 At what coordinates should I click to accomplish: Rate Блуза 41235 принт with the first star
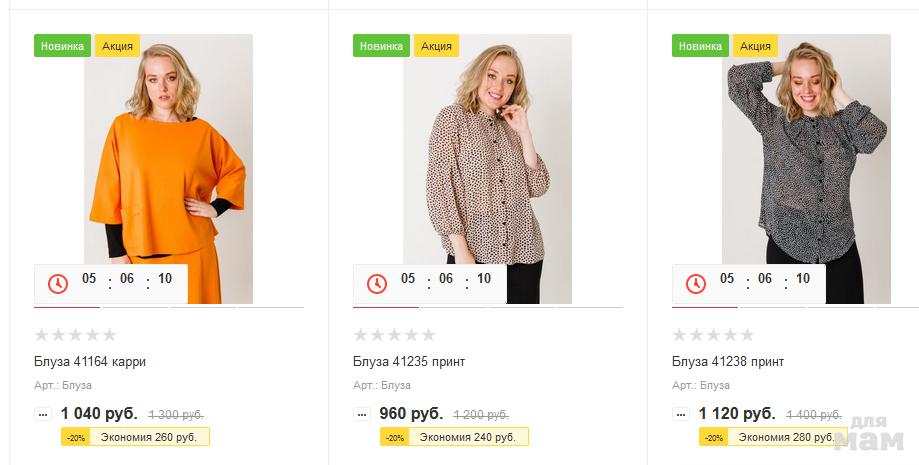coord(361,335)
